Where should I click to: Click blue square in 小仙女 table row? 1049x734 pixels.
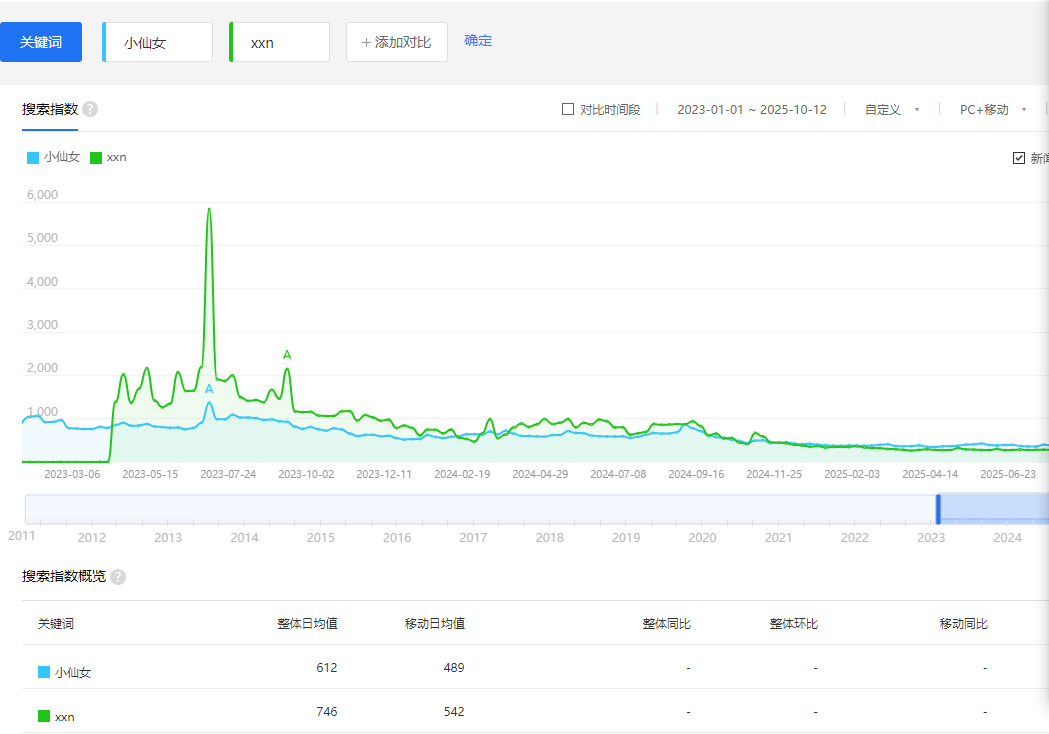pyautogui.click(x=44, y=673)
